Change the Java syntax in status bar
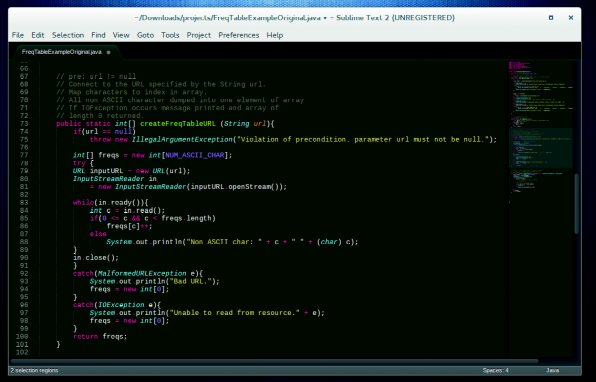This screenshot has width=596, height=382. click(553, 370)
